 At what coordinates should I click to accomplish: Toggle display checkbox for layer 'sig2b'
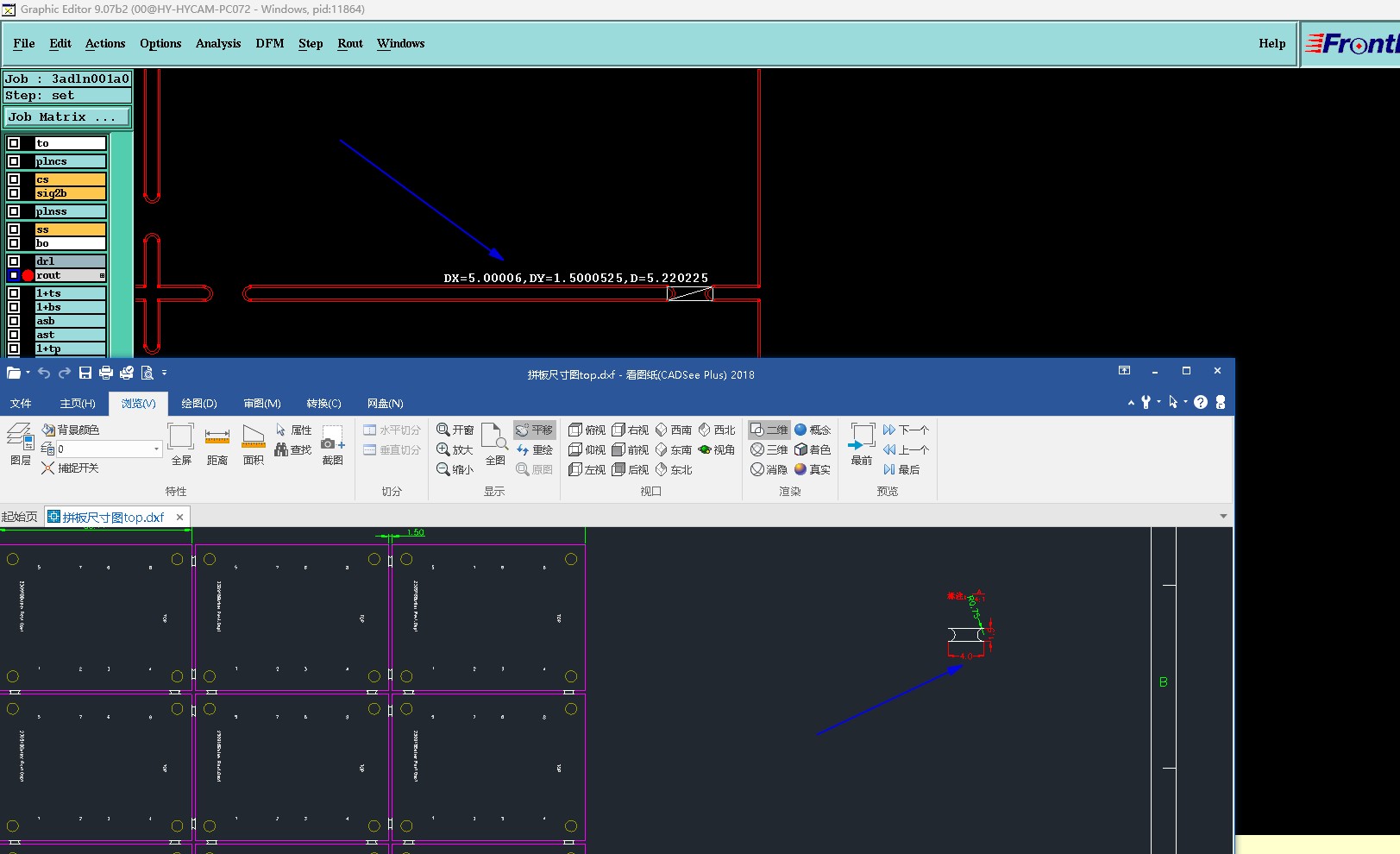point(14,193)
